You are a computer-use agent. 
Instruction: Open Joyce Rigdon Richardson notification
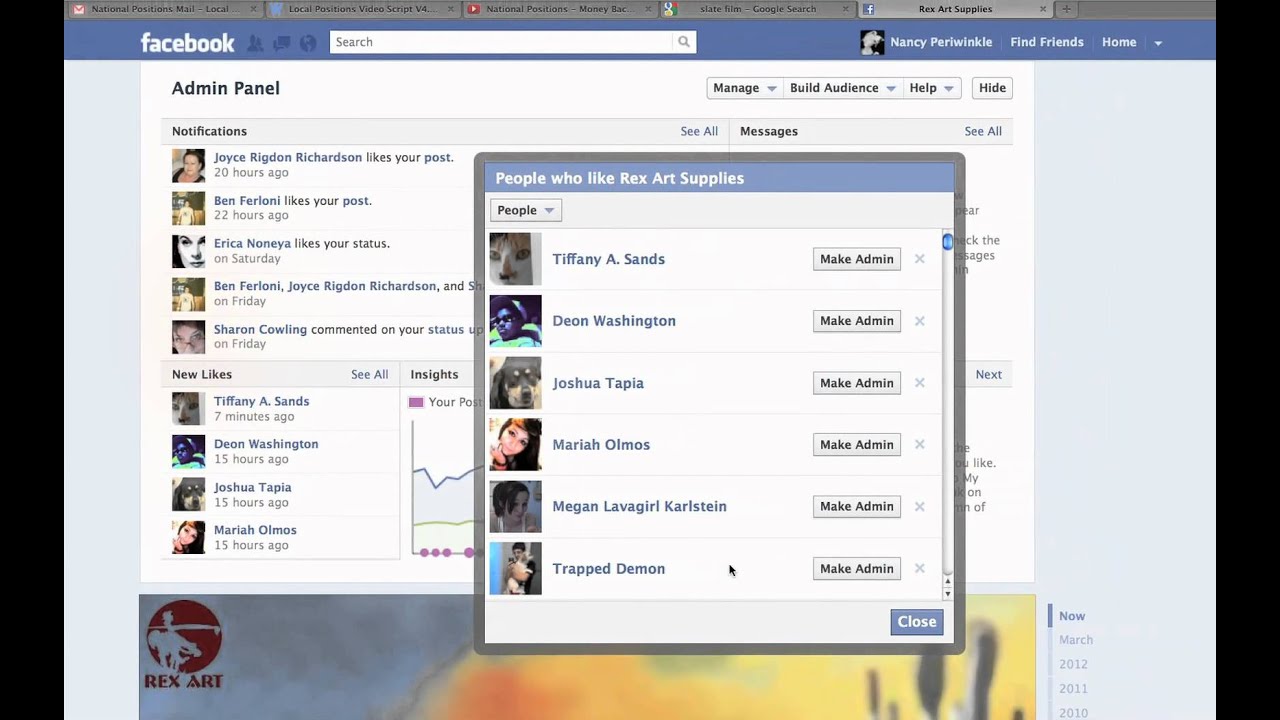pyautogui.click(x=288, y=157)
